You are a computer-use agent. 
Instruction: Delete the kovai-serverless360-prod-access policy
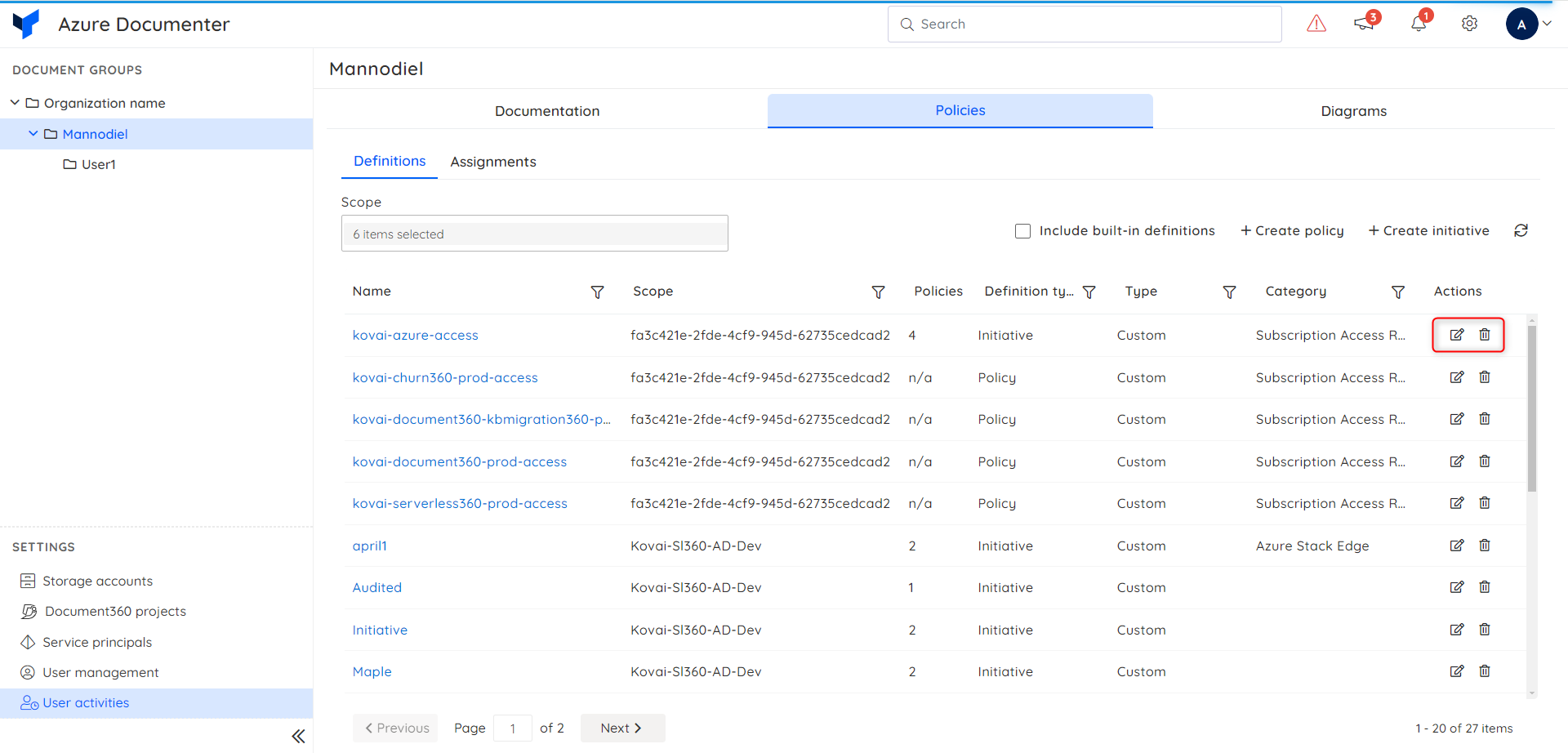[1485, 503]
